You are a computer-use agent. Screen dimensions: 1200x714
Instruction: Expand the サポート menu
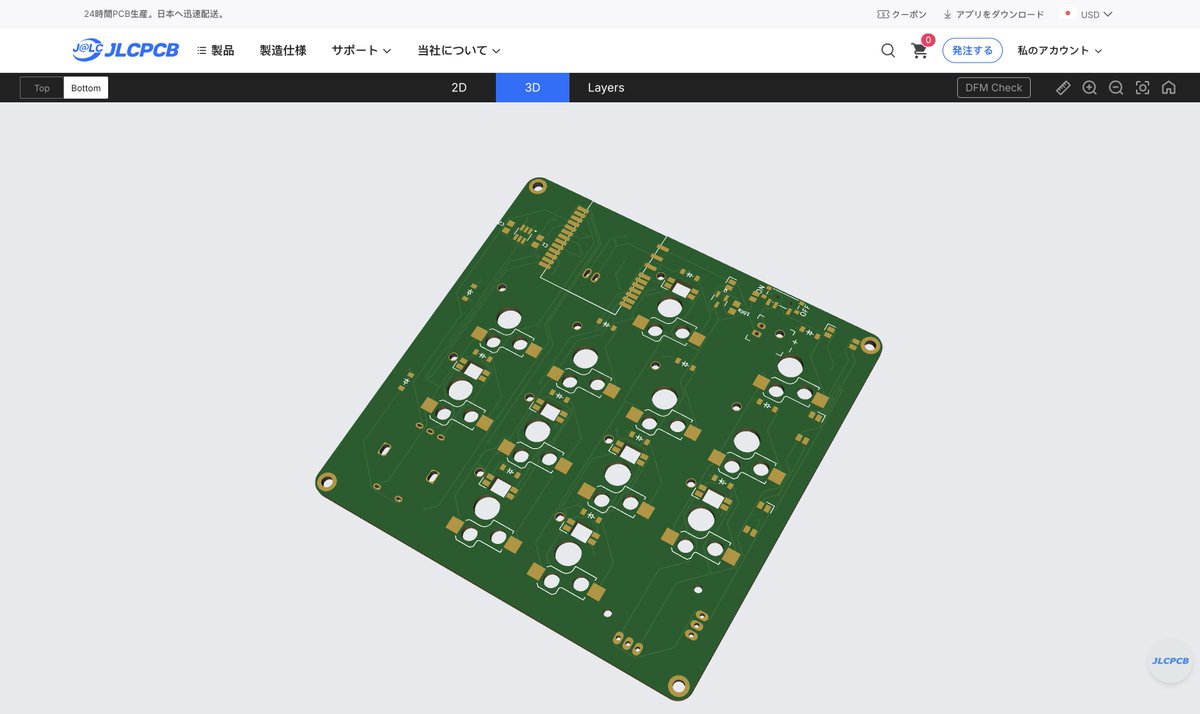pyautogui.click(x=361, y=50)
